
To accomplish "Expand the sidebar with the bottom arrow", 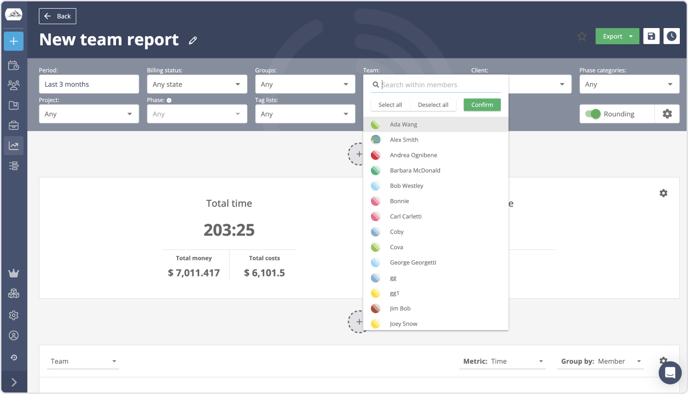I will pyautogui.click(x=14, y=382).
